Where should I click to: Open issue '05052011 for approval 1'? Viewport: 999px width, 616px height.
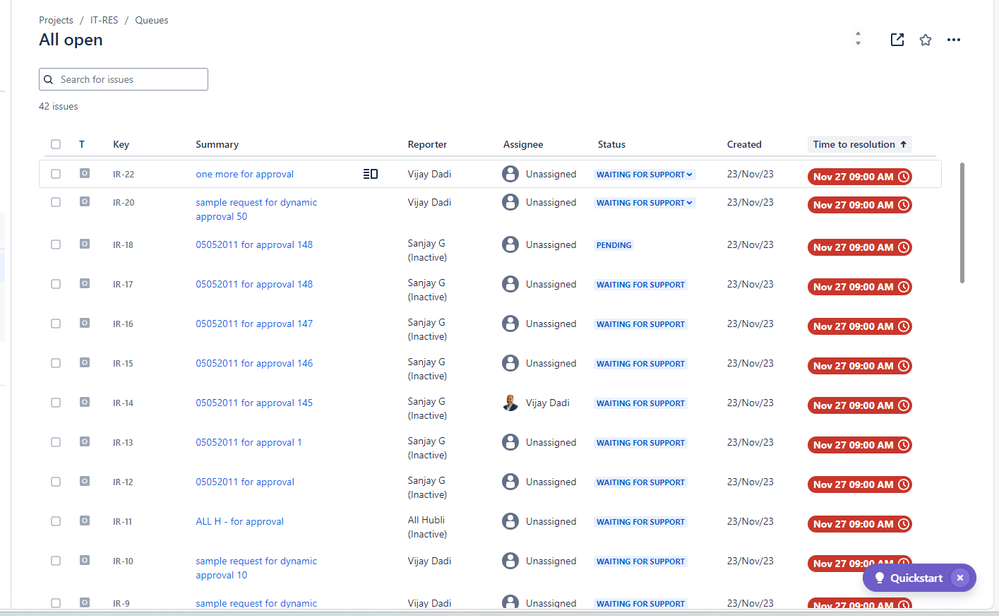coord(248,442)
